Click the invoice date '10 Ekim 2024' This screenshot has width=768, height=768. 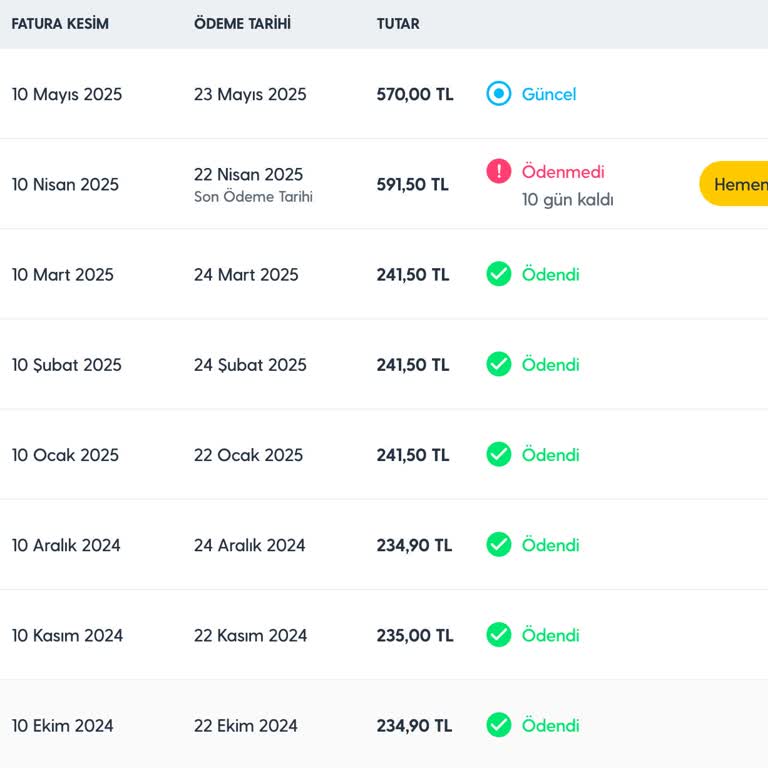pos(63,725)
